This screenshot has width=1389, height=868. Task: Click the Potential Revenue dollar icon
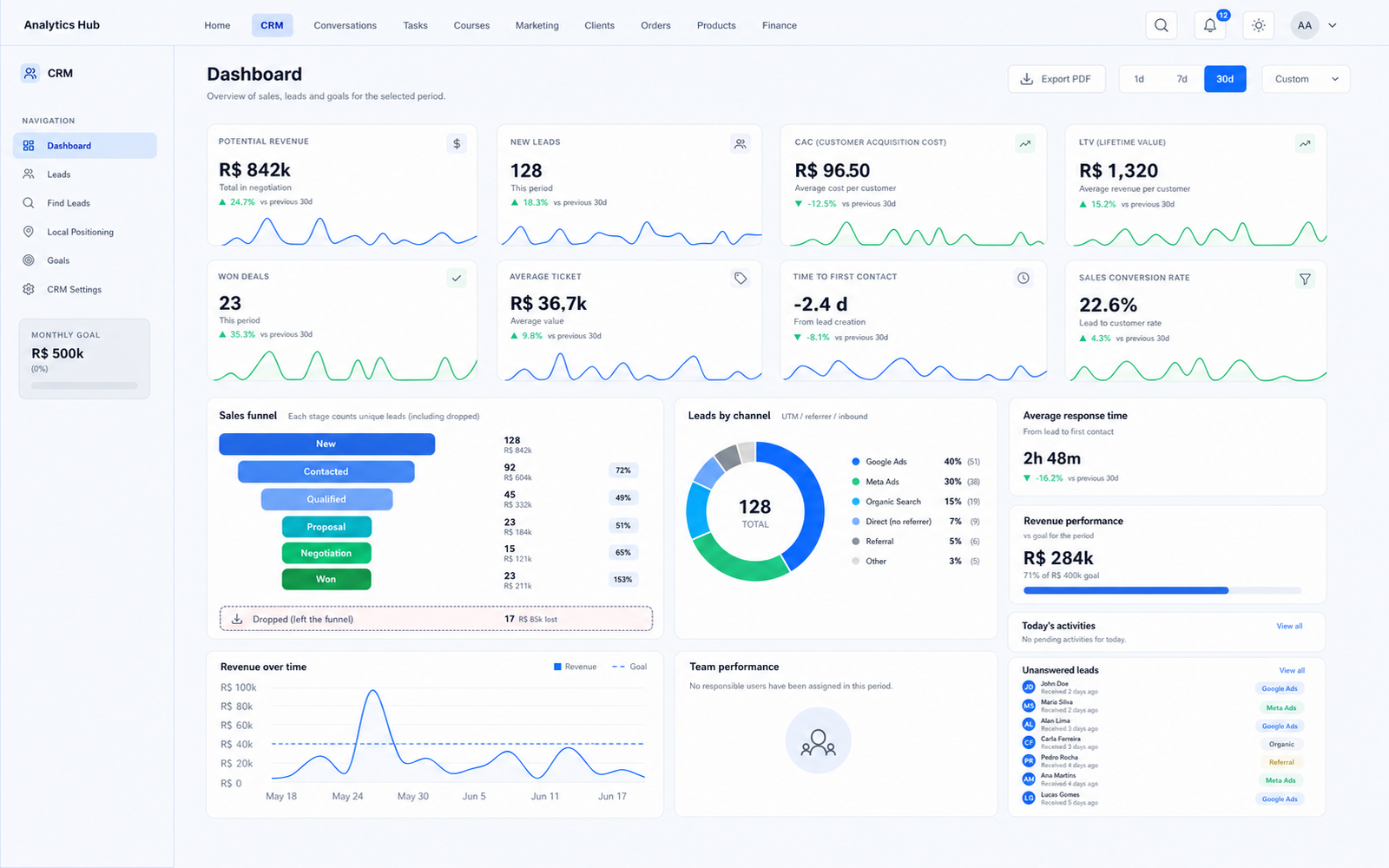[x=457, y=144]
